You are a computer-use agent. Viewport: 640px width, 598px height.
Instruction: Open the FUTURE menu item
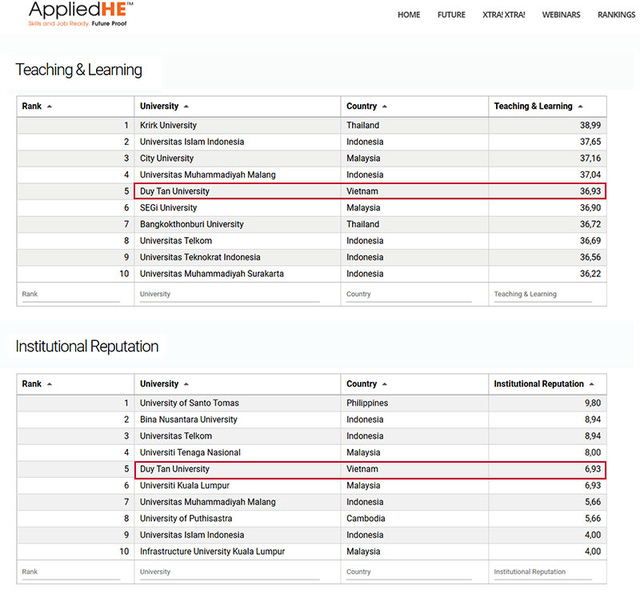click(451, 15)
